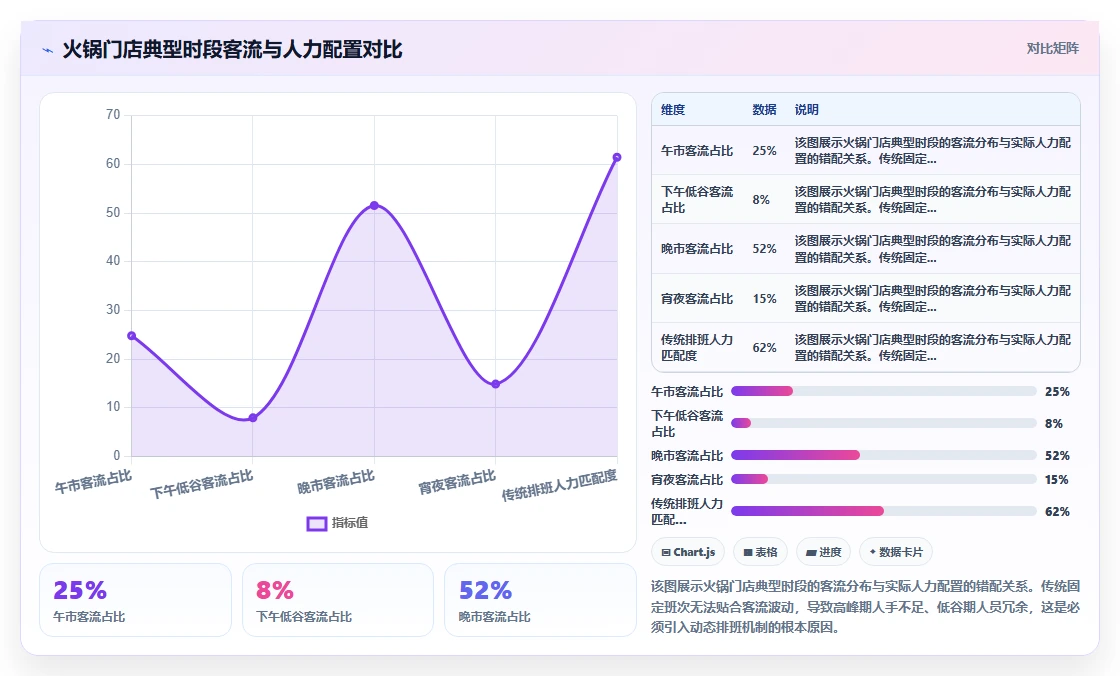This screenshot has height=676, width=1120.
Task: Click the 8% value in the table
Action: pyautogui.click(x=761, y=199)
